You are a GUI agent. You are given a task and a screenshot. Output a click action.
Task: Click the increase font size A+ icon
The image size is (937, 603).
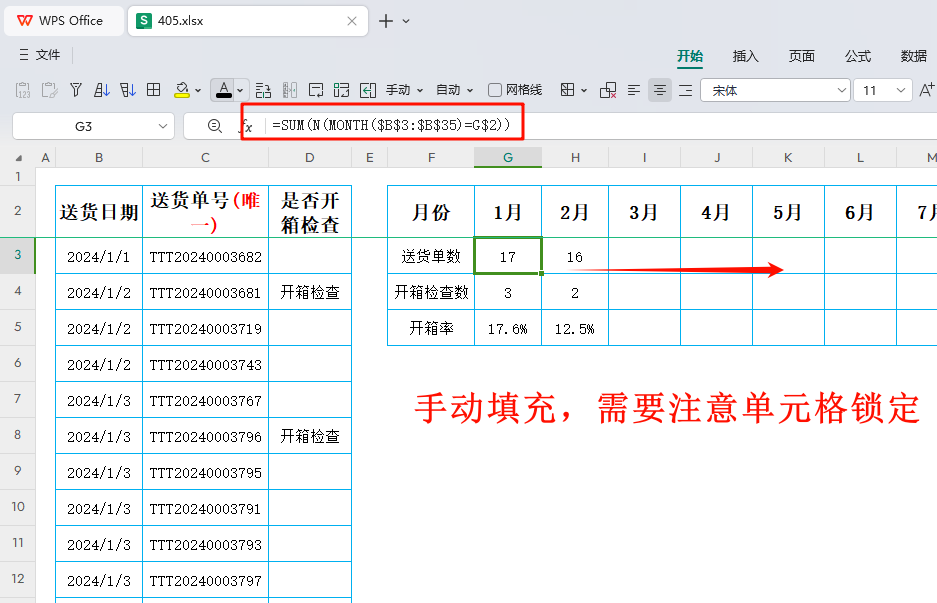click(x=926, y=90)
